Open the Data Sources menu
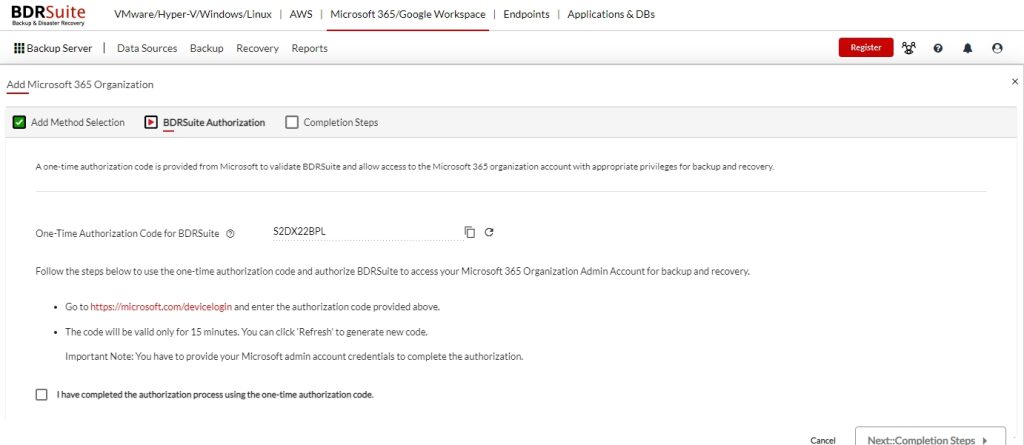Viewport: 1024px width, 445px height. coord(147,48)
